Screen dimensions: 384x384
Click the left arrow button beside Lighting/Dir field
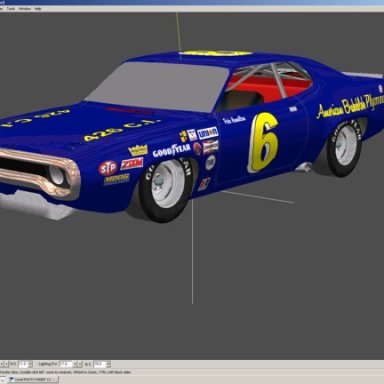75,364
